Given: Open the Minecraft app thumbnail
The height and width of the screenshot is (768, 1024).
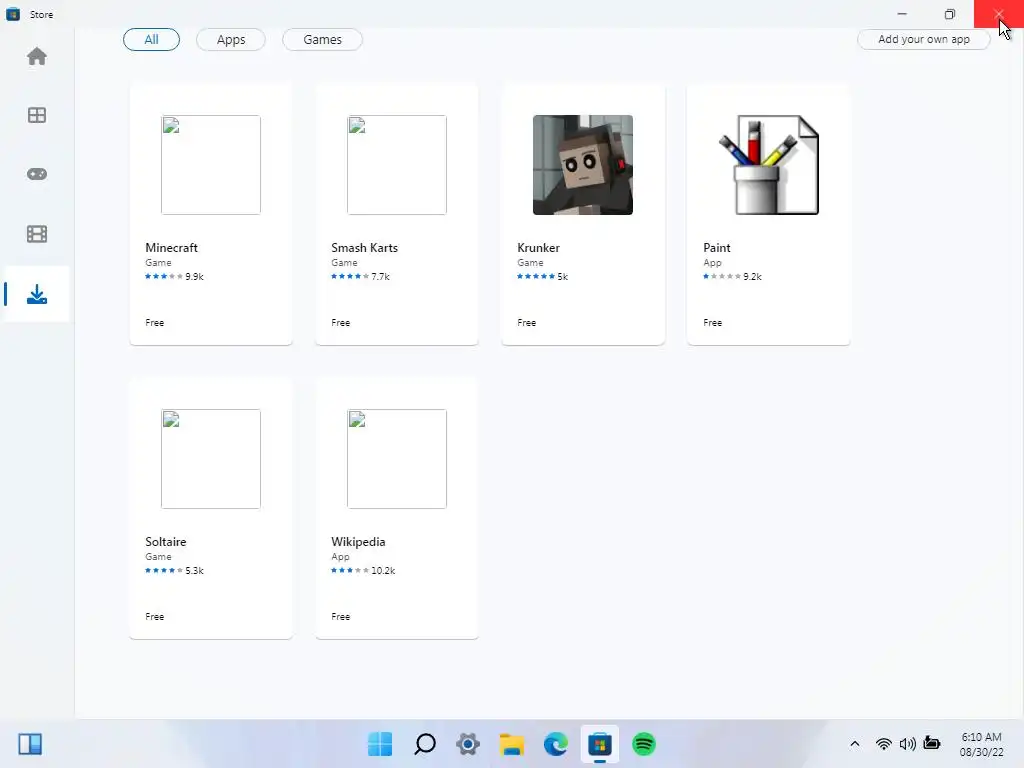Looking at the screenshot, I should coord(211,165).
